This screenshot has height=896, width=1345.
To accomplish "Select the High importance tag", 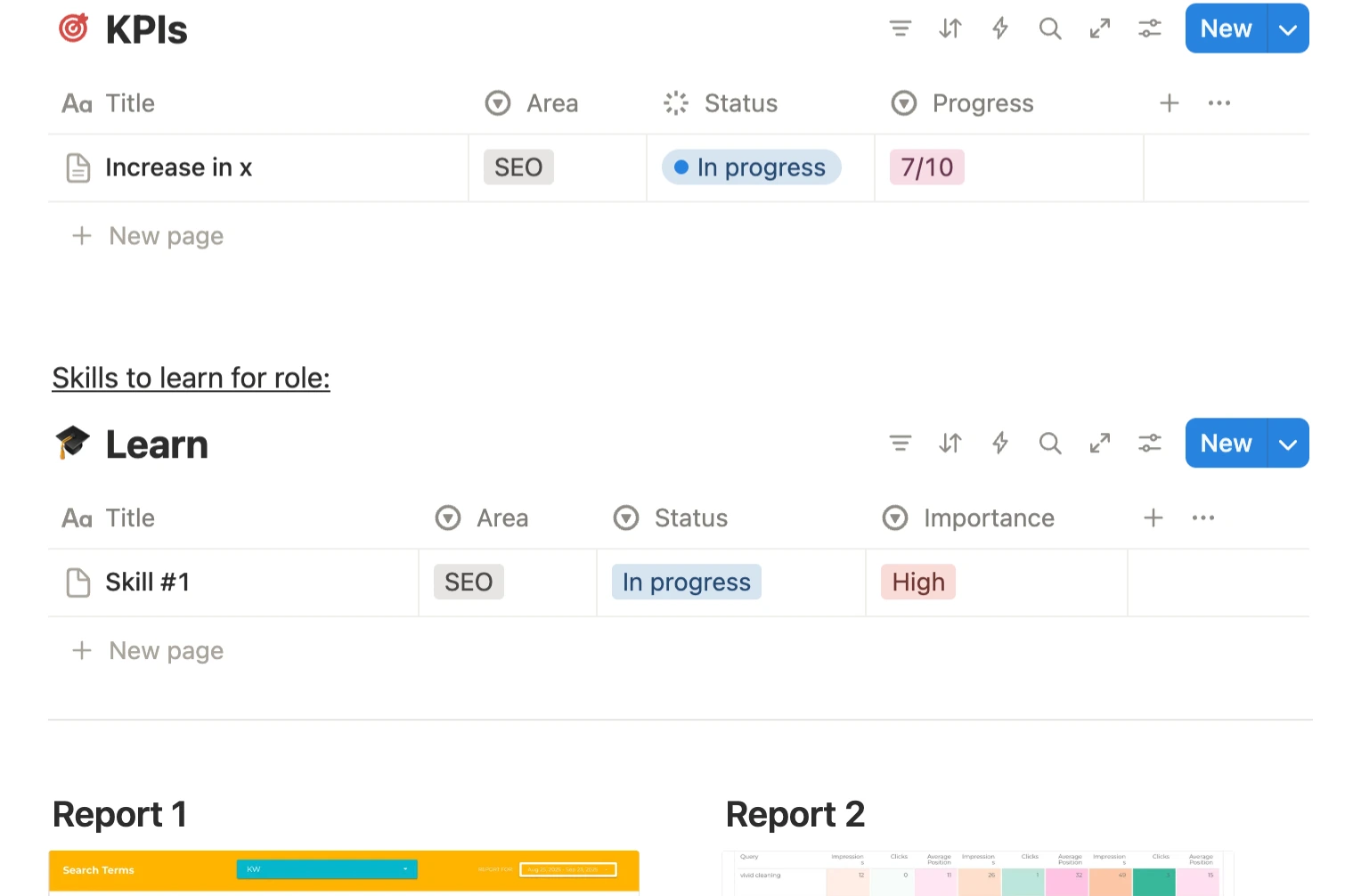I will pyautogui.click(x=918, y=582).
